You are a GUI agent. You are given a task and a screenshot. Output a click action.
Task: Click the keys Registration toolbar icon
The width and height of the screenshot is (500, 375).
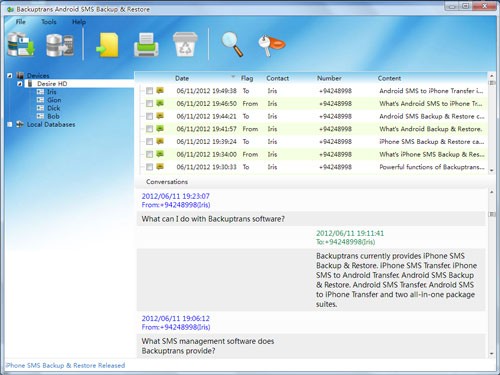[271, 46]
